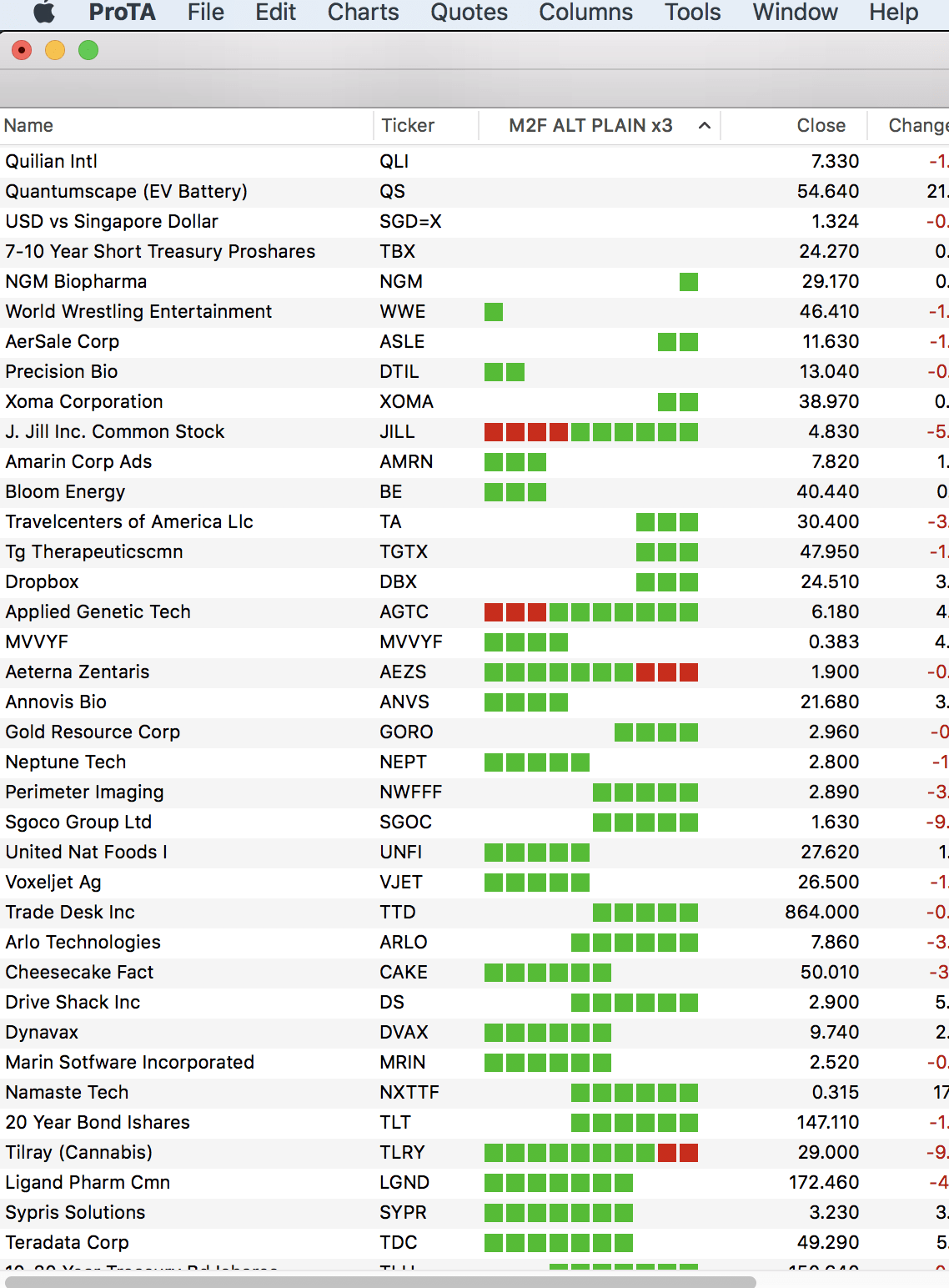Open the Help menu

[893, 13]
